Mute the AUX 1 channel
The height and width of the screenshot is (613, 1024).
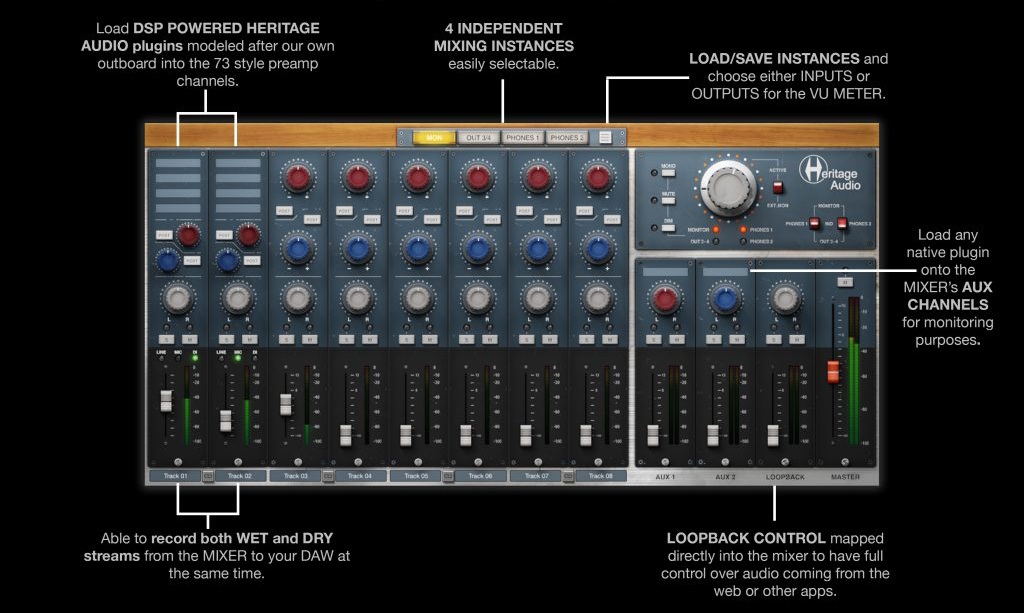click(677, 339)
